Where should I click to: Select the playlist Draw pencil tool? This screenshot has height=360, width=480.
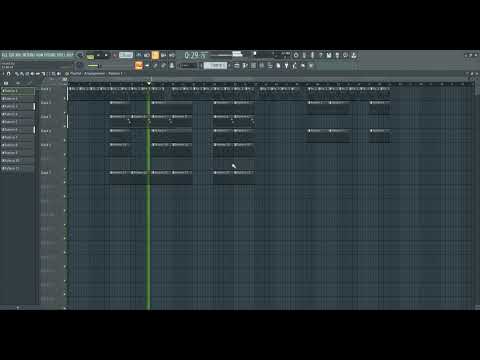tap(17, 74)
